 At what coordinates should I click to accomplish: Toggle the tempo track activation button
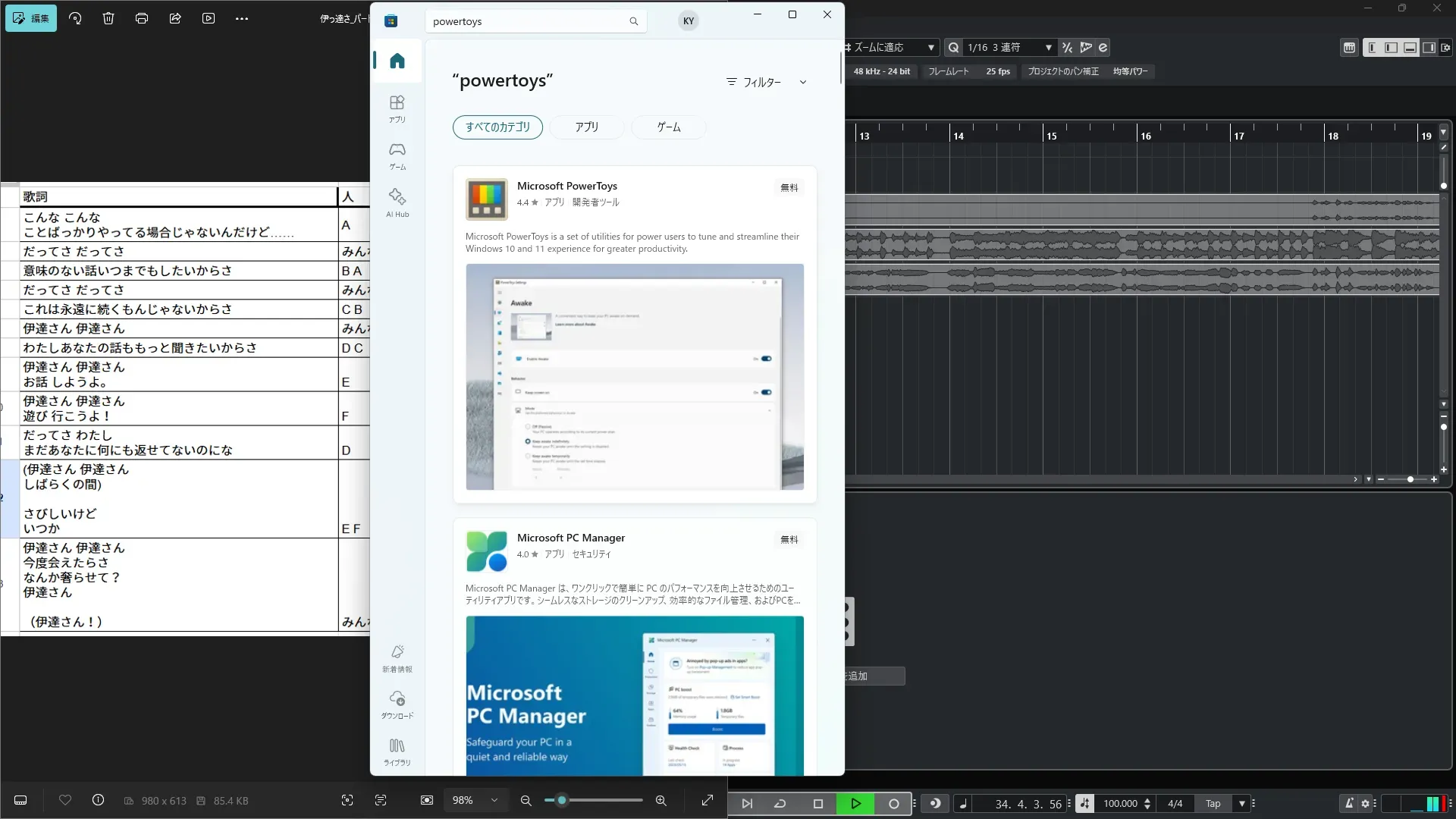1084,804
